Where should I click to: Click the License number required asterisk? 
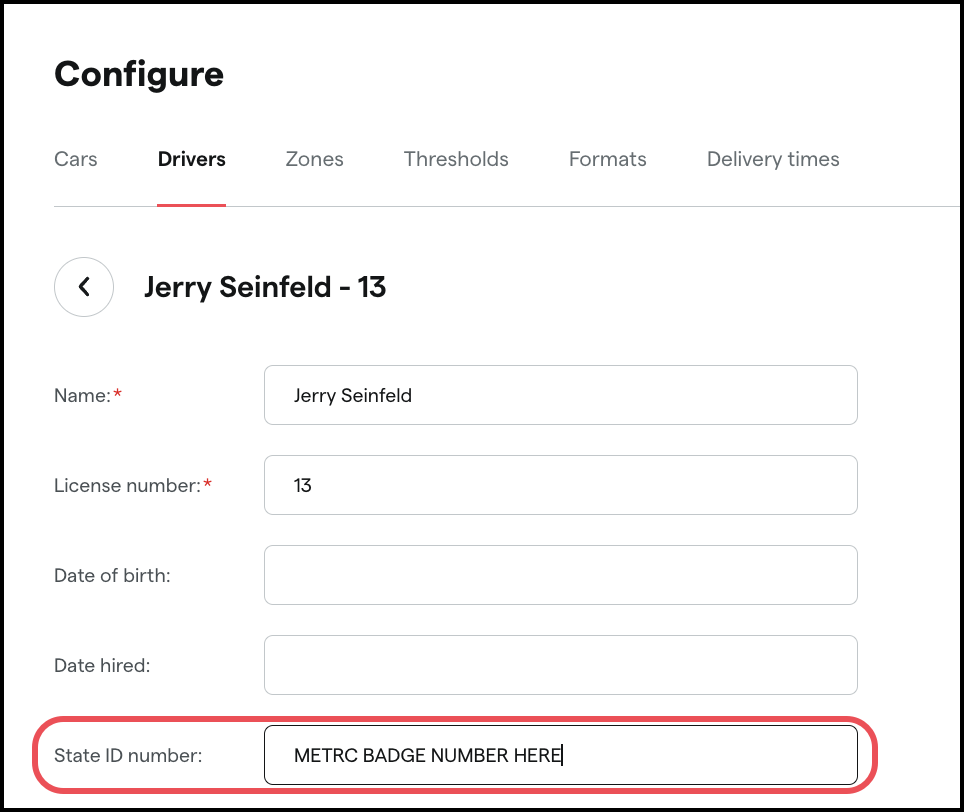[x=207, y=480]
